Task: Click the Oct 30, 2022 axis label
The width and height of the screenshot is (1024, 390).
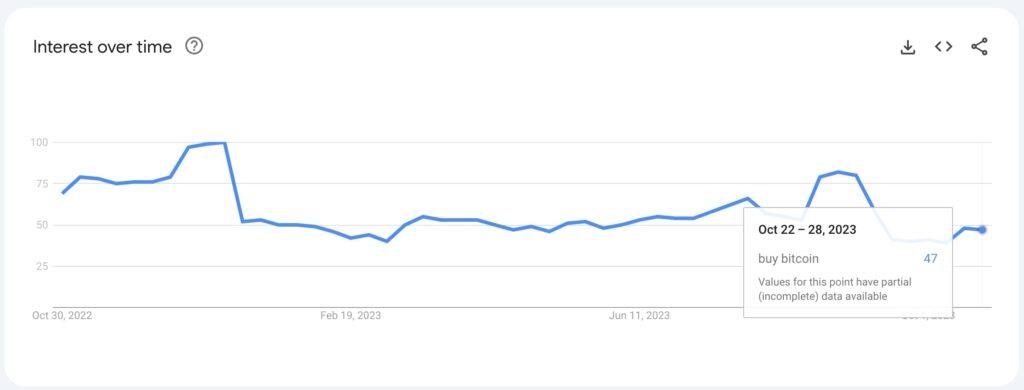Action: (62, 316)
